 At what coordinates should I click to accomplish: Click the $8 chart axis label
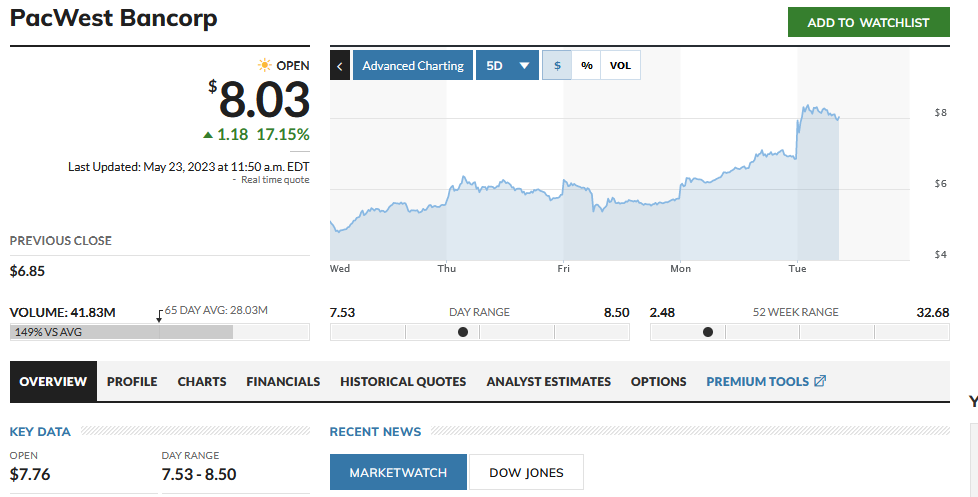(x=941, y=113)
